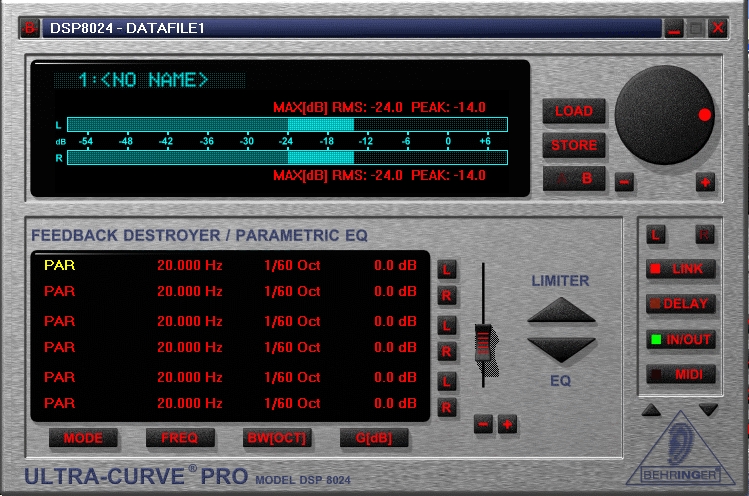
Task: Select PAR in the sixth filter row
Action: pos(59,403)
